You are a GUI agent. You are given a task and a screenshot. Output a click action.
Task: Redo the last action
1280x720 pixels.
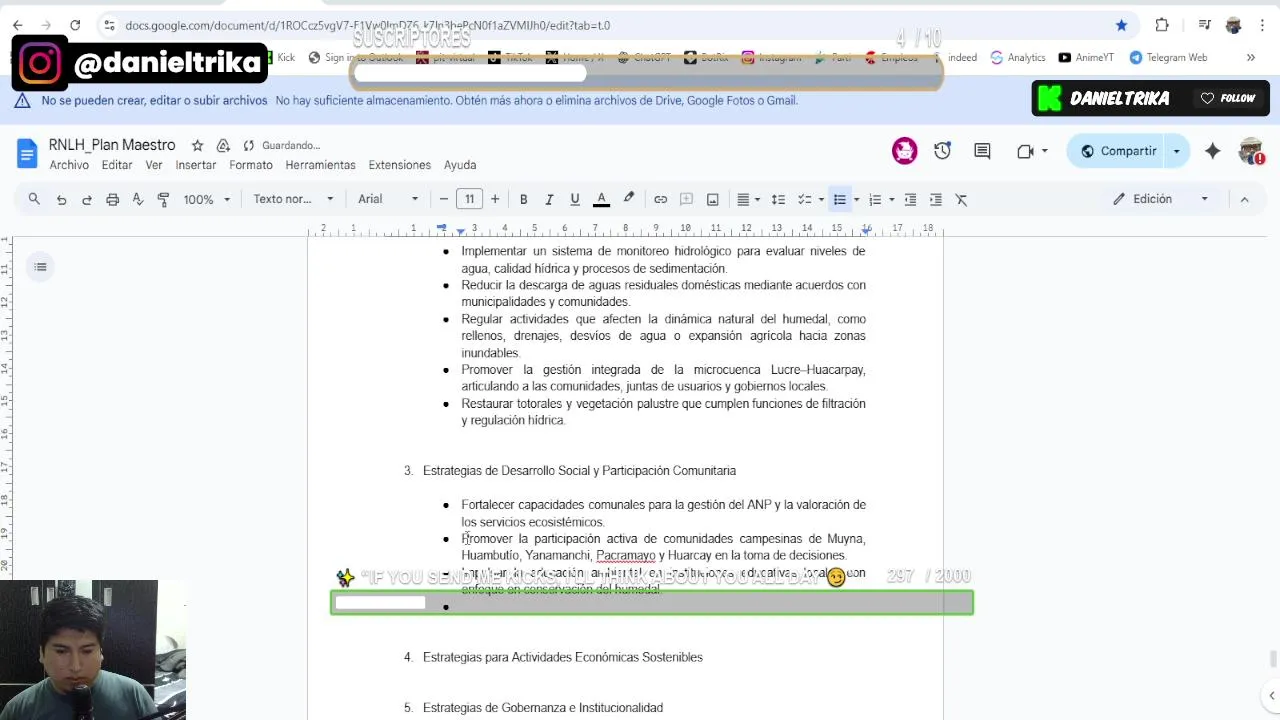click(x=87, y=199)
